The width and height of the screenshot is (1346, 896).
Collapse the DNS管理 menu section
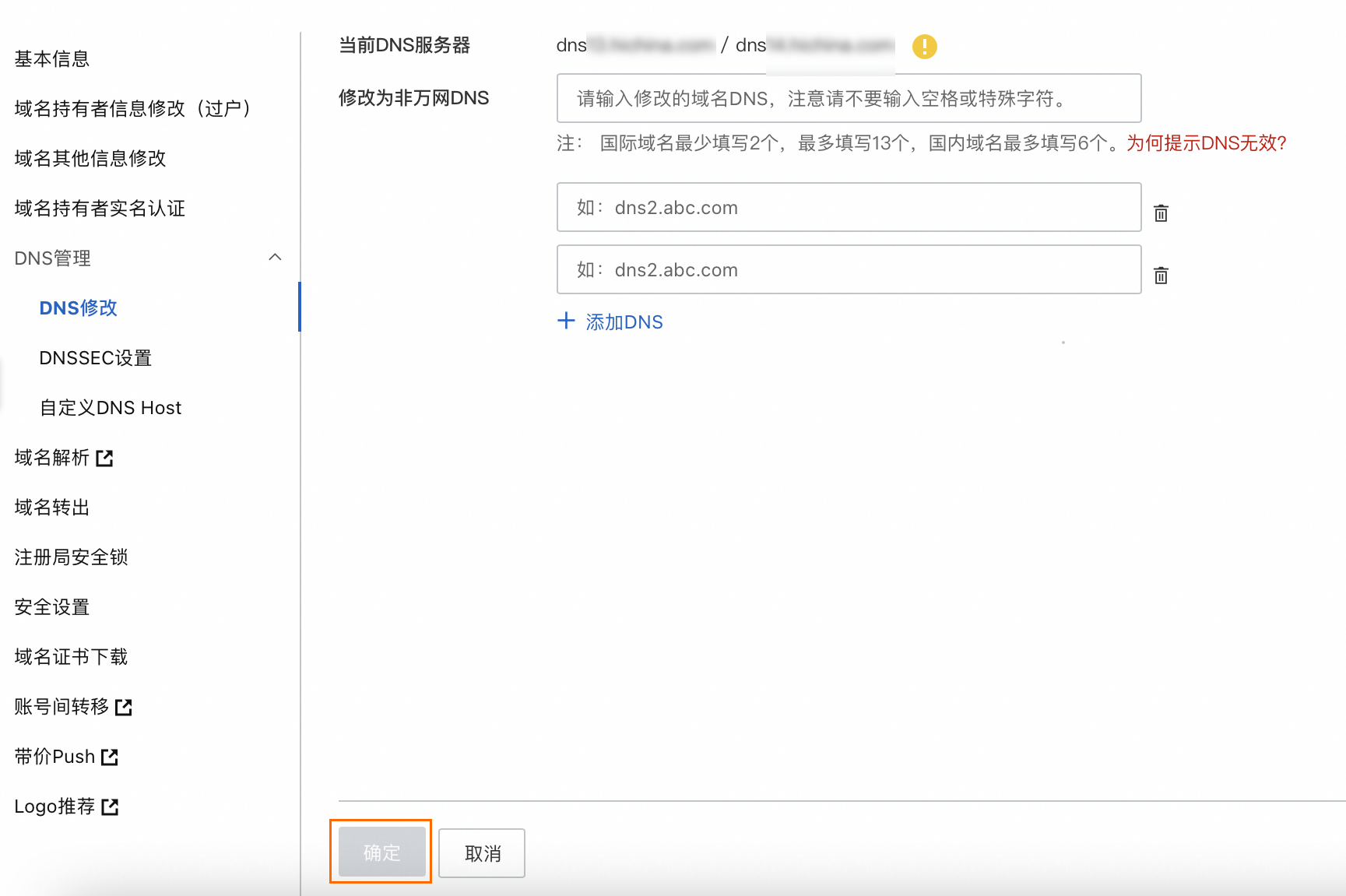pos(275,258)
